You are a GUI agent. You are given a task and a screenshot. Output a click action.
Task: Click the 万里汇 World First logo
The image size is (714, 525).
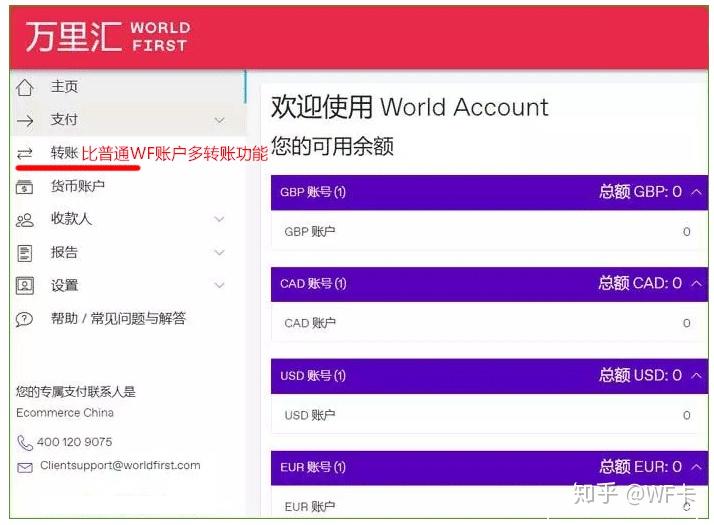coord(107,36)
